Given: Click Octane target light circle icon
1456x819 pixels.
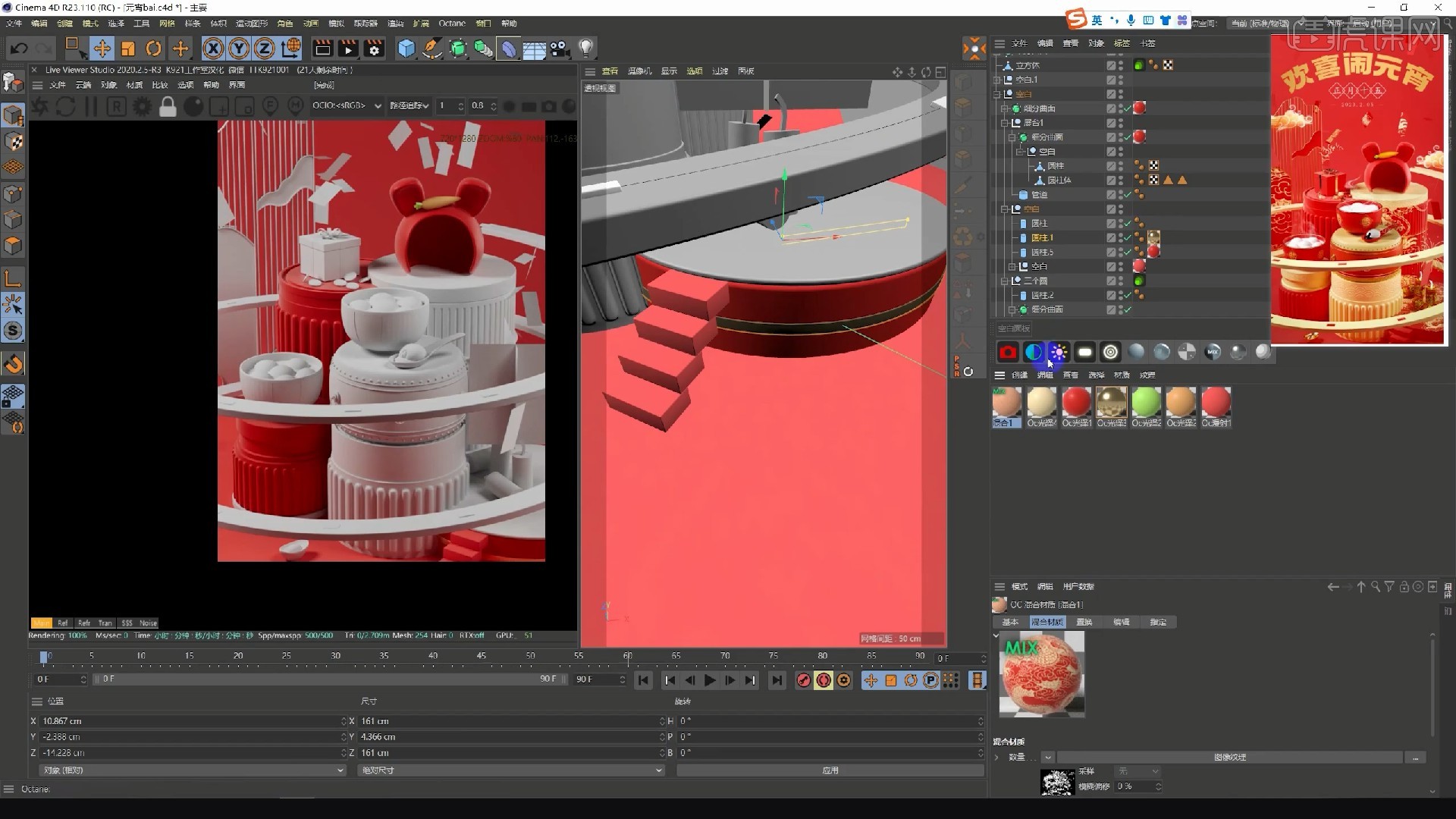Looking at the screenshot, I should tap(1110, 352).
